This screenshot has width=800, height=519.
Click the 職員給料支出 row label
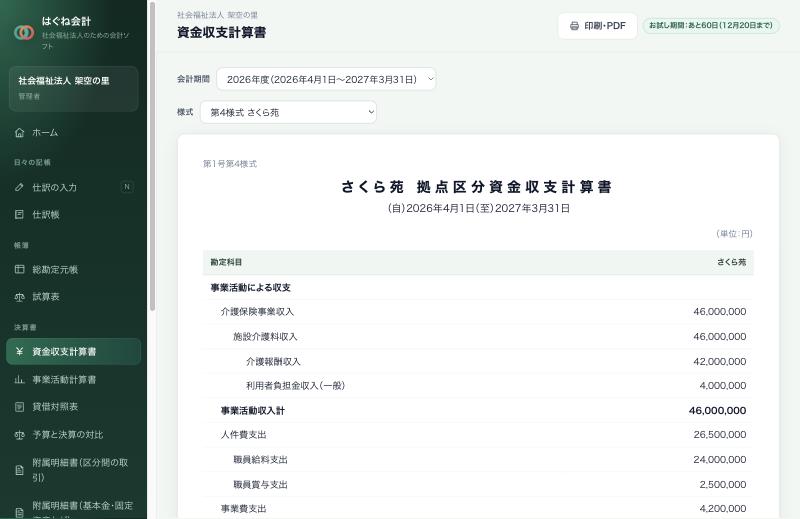click(x=260, y=460)
